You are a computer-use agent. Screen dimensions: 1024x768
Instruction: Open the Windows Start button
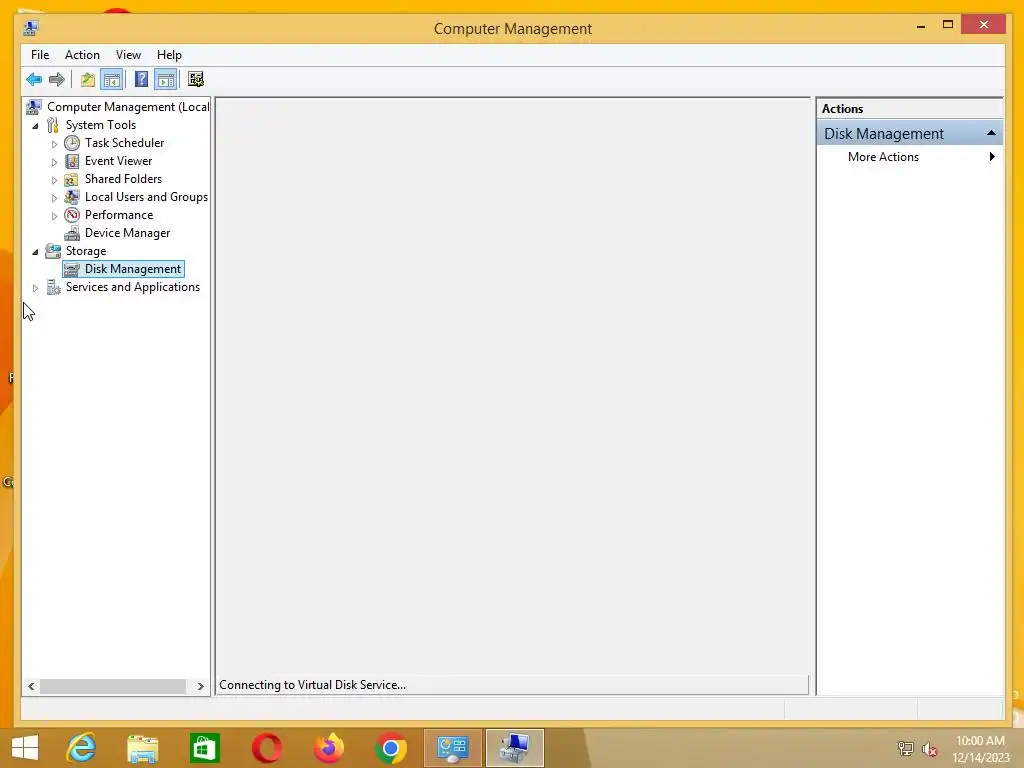click(x=25, y=748)
